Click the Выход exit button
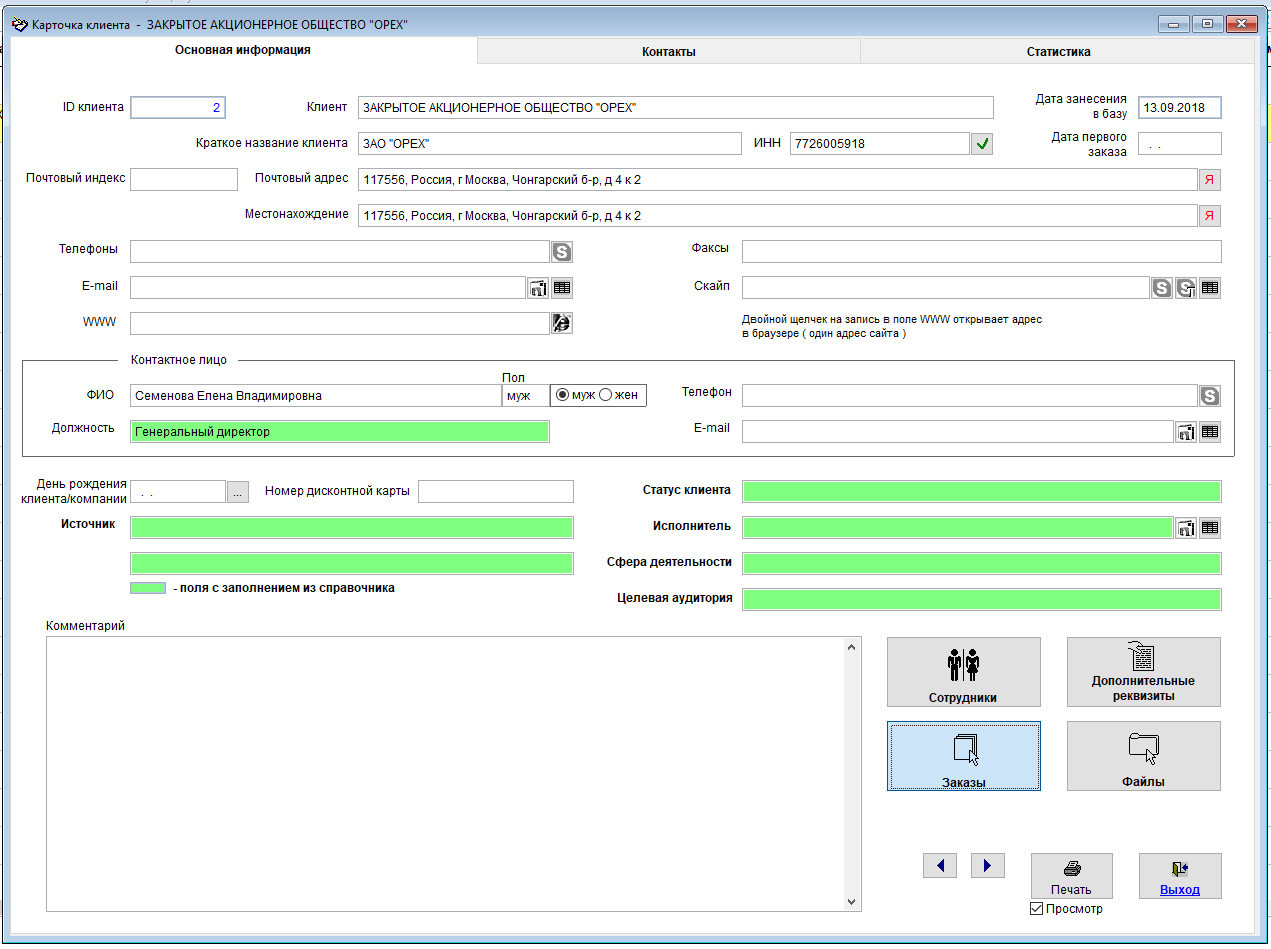The image size is (1271, 949). [x=1179, y=877]
